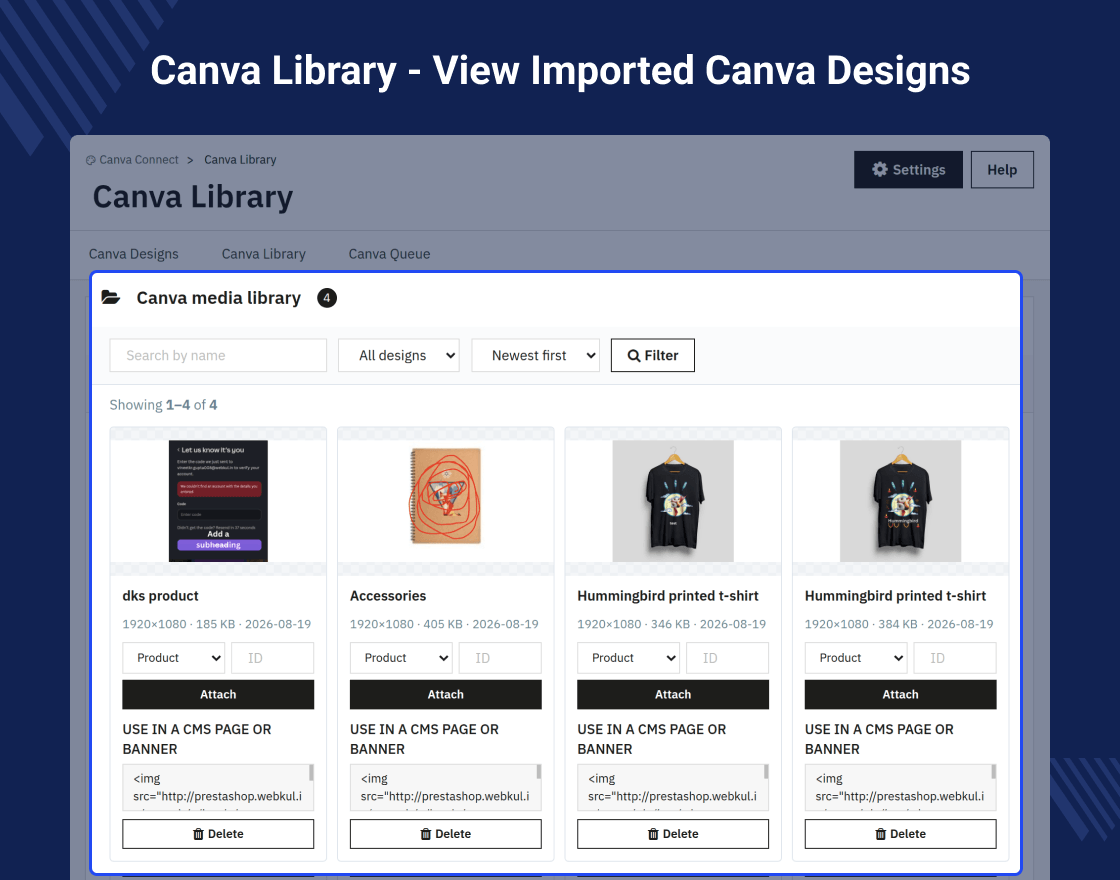This screenshot has width=1120, height=880.
Task: Focus the Search by name field
Action: [218, 355]
